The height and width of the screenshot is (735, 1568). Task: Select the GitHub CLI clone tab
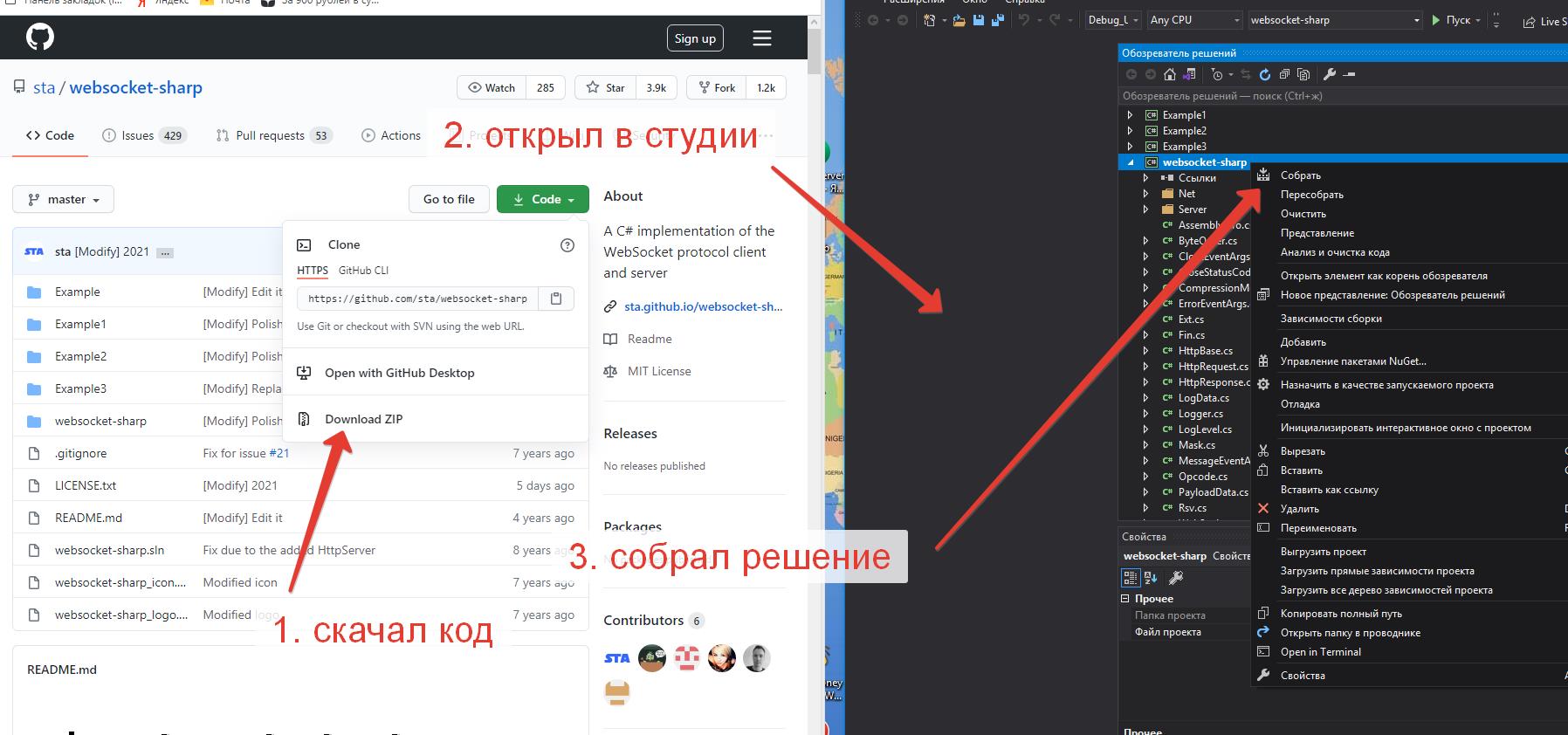pyautogui.click(x=363, y=271)
